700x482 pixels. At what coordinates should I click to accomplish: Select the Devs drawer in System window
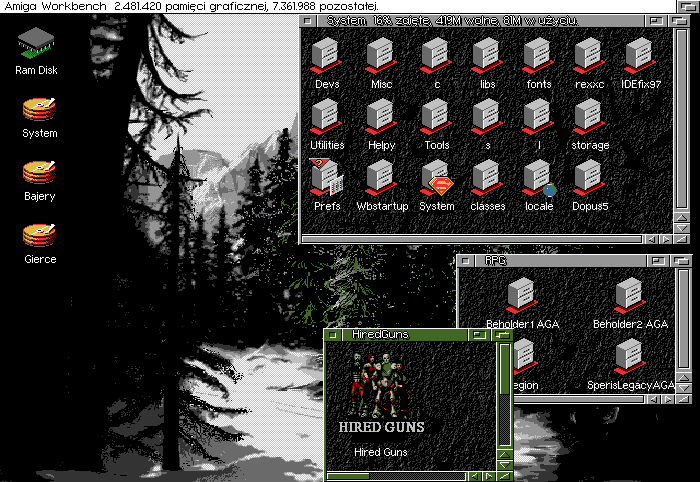327,63
